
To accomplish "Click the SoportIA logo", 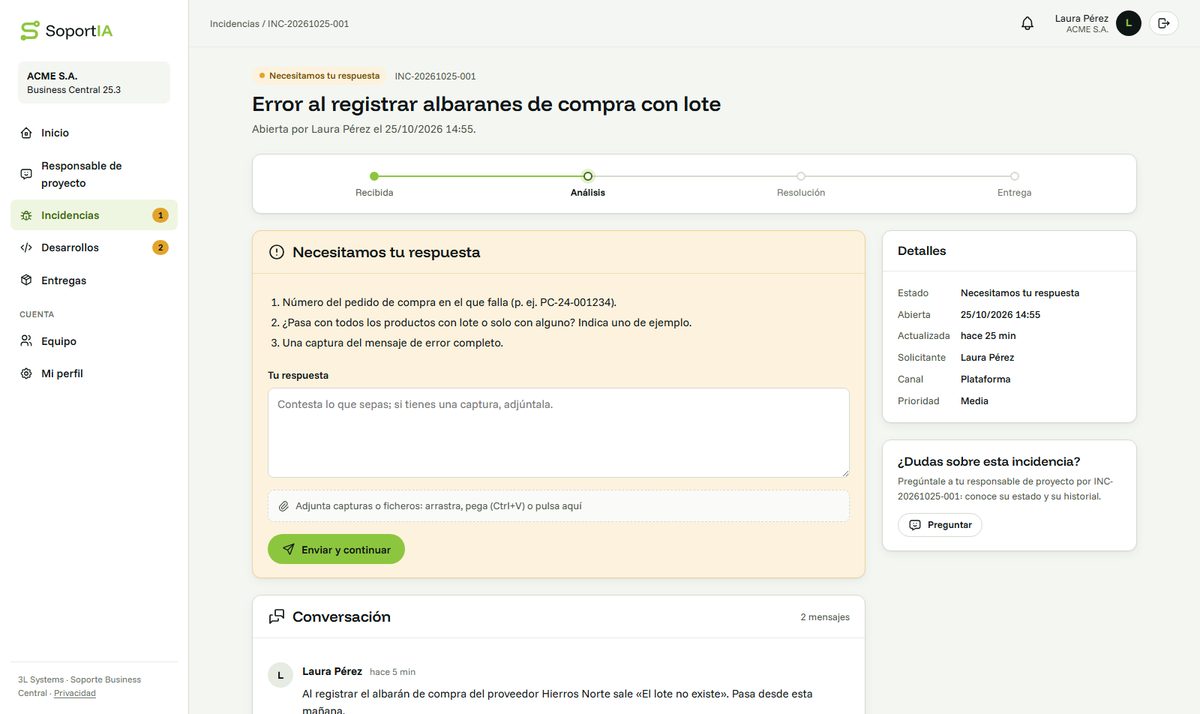I will pyautogui.click(x=66, y=30).
